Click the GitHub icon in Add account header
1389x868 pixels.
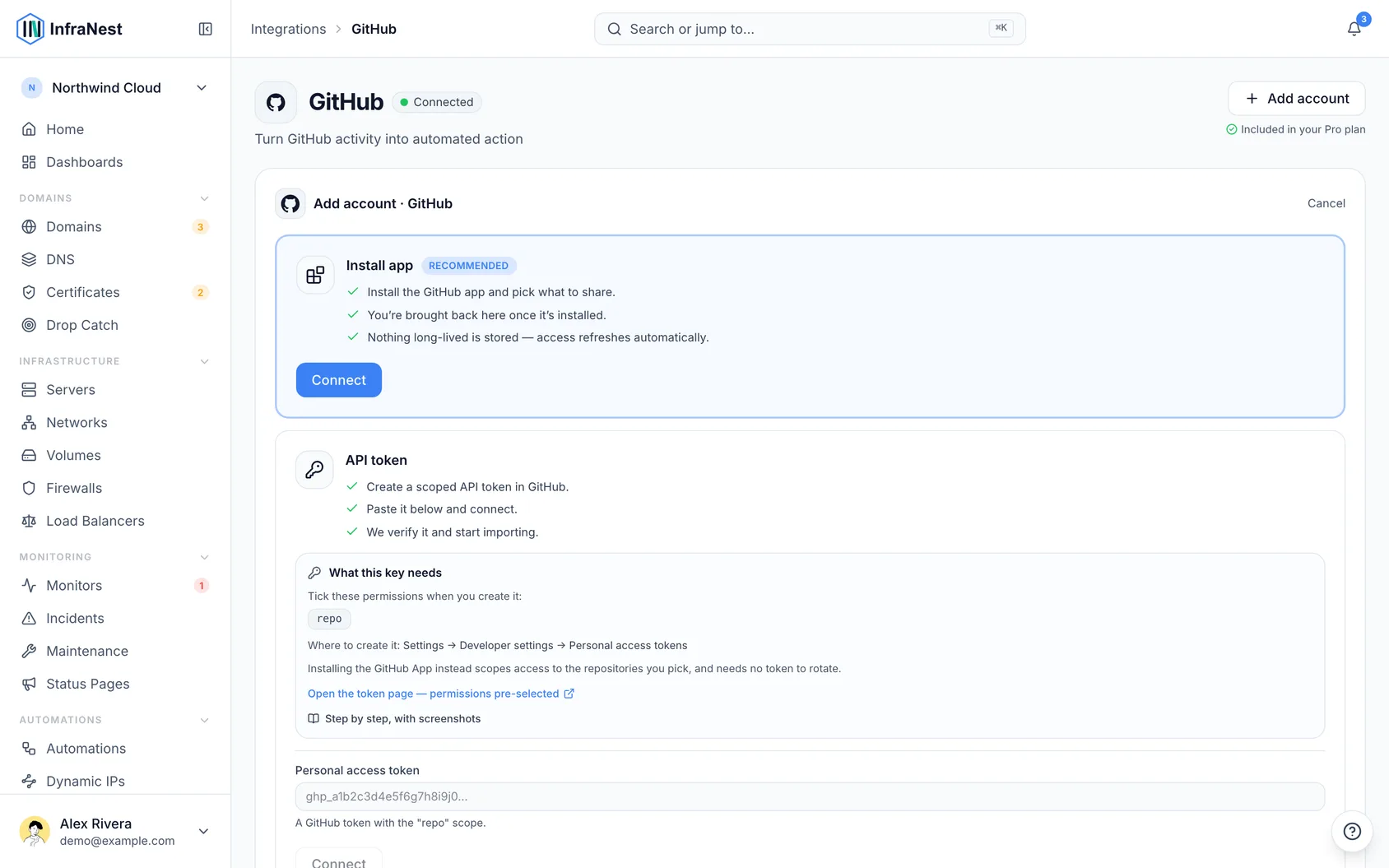click(x=290, y=204)
